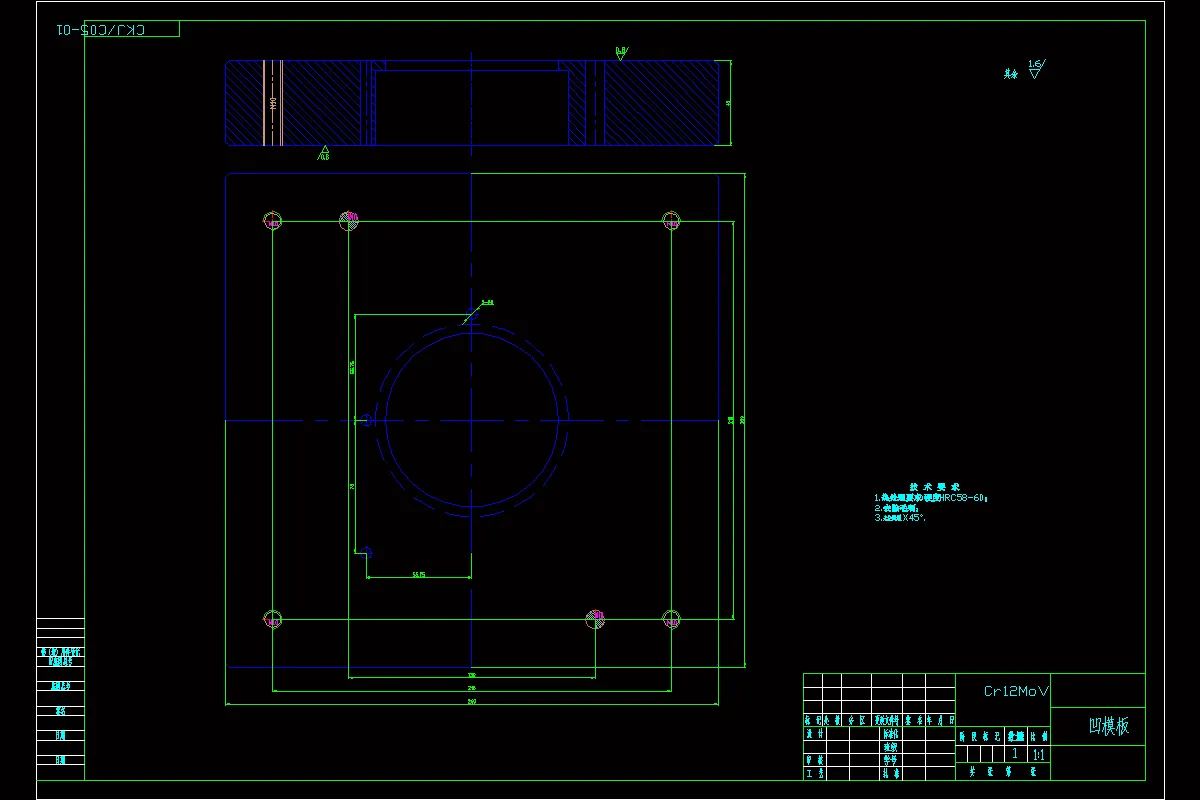The height and width of the screenshot is (800, 1200).
Task: Click the mirrored CKJ/C05-01 drawing number
Action: tap(101, 29)
